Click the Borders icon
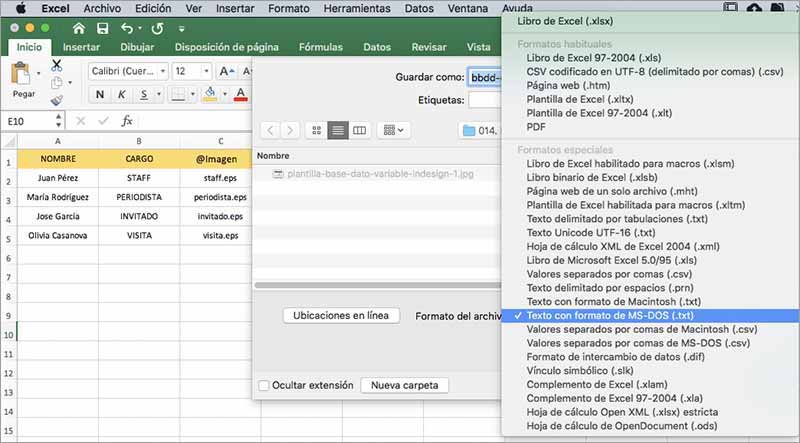Screen dimensions: 800x443 178,94
